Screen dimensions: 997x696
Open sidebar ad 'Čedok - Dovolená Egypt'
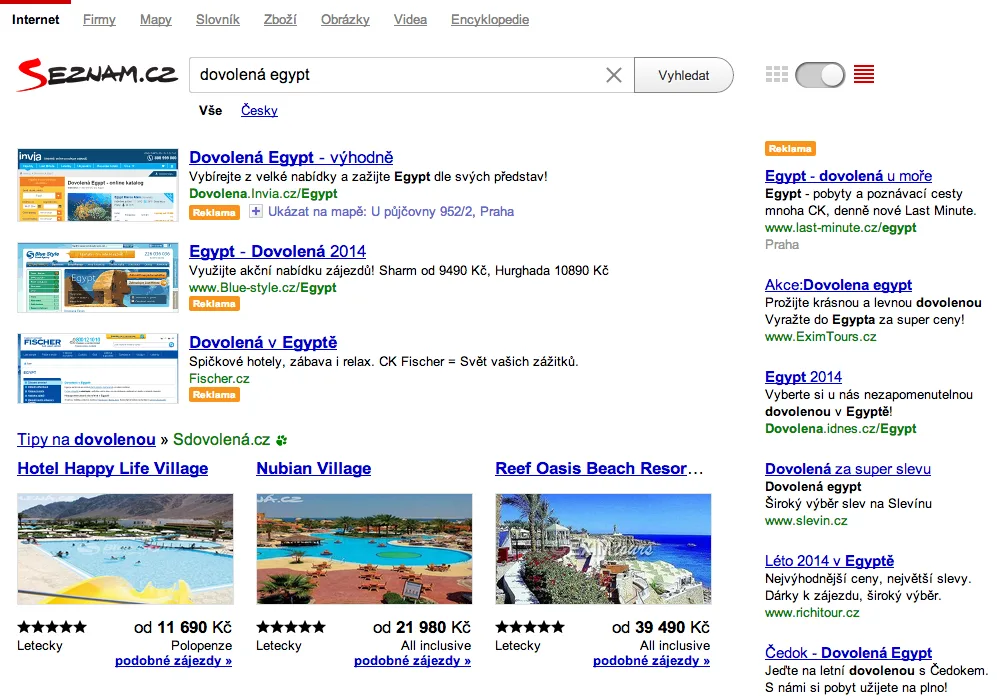(x=848, y=653)
